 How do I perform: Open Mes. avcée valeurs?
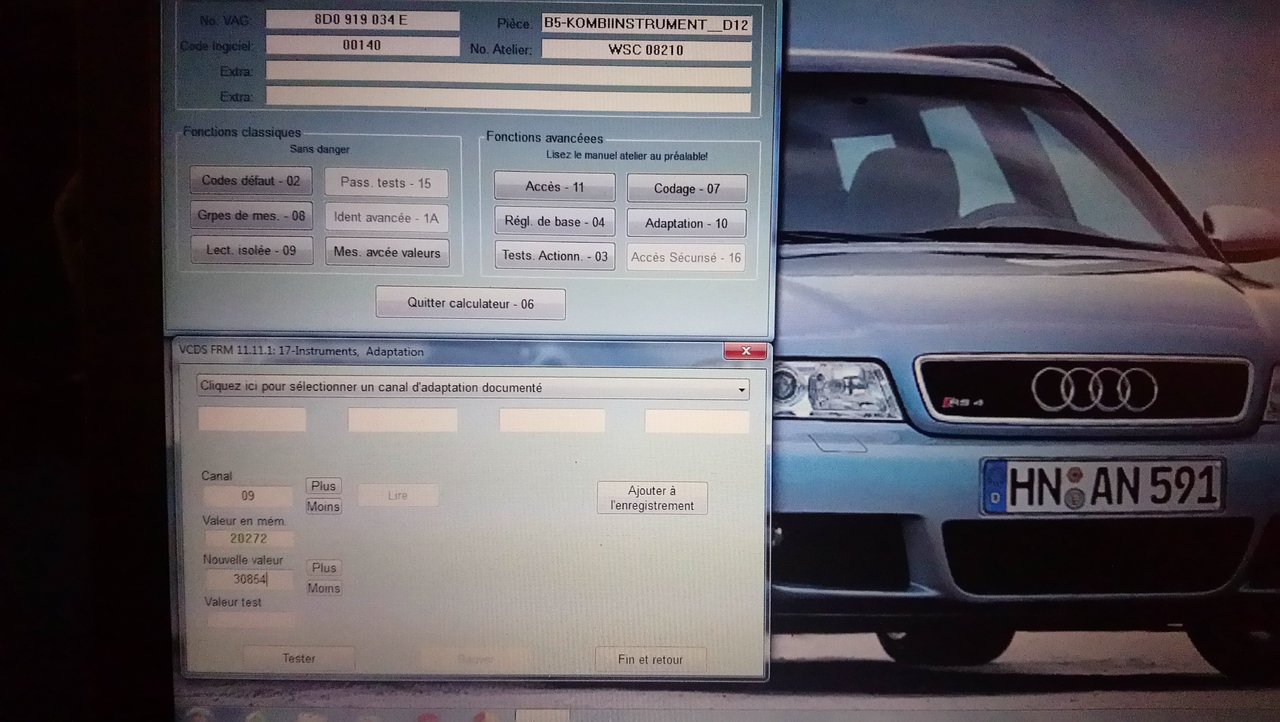click(386, 253)
